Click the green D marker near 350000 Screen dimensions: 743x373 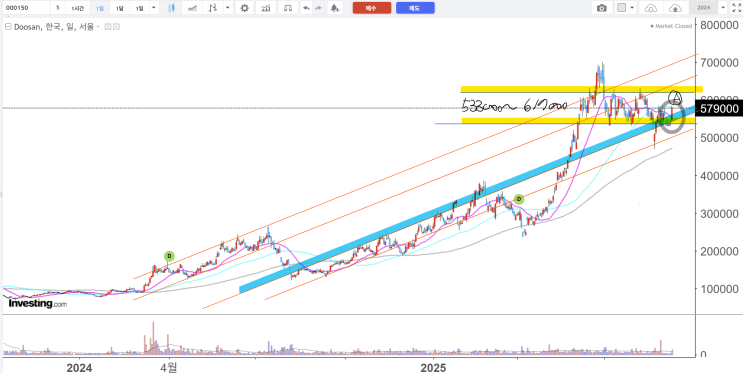point(518,199)
